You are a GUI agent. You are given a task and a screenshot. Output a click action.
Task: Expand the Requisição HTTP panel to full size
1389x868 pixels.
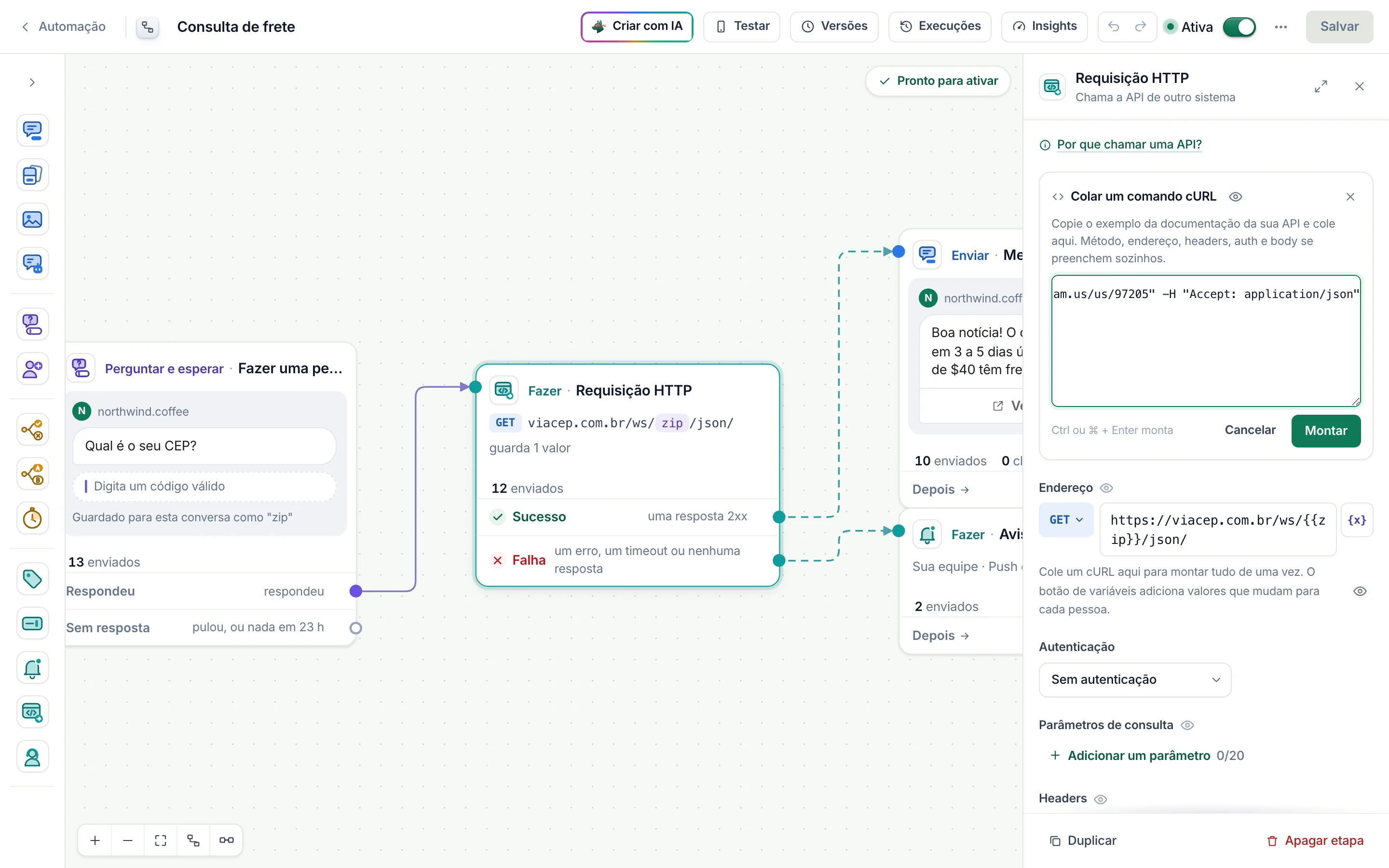pos(1321,87)
